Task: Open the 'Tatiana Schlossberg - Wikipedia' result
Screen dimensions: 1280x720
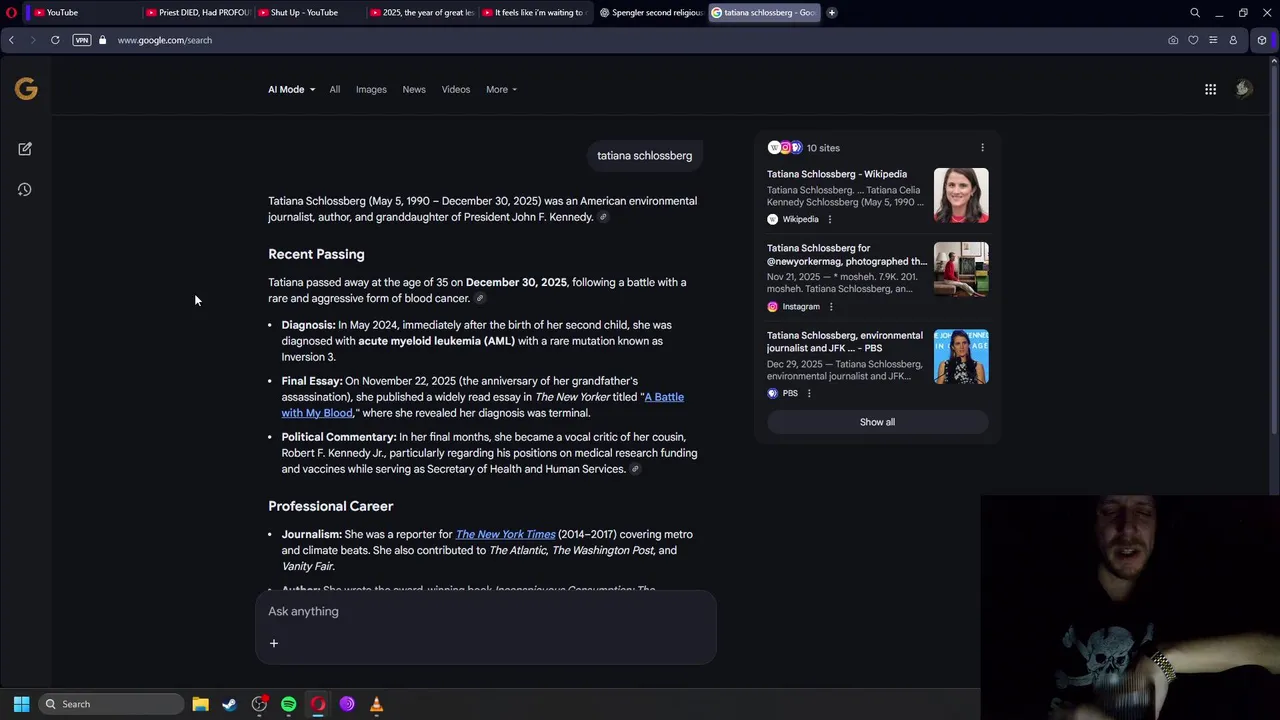Action: [x=837, y=174]
